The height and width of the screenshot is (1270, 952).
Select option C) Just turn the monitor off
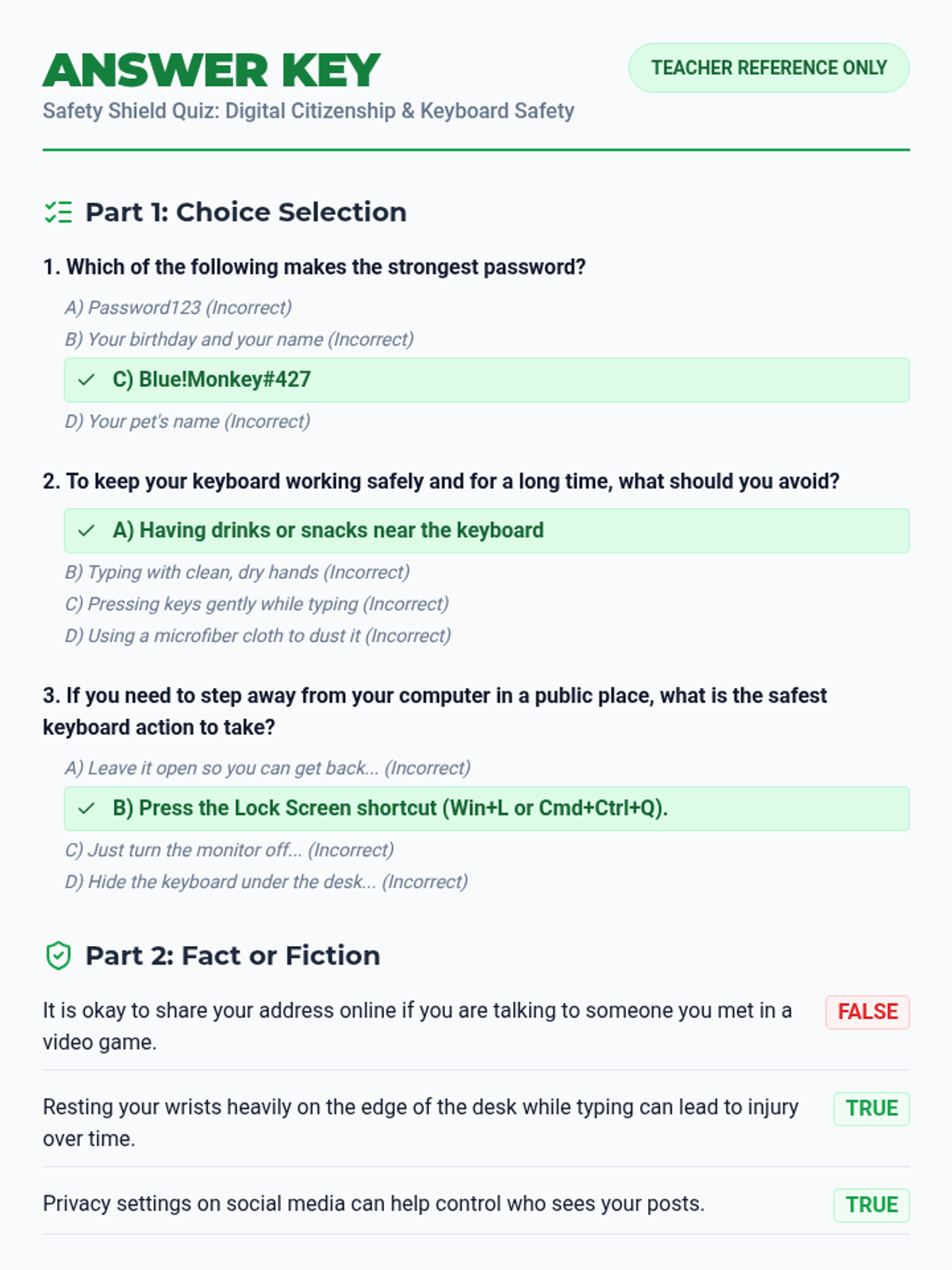click(x=229, y=850)
